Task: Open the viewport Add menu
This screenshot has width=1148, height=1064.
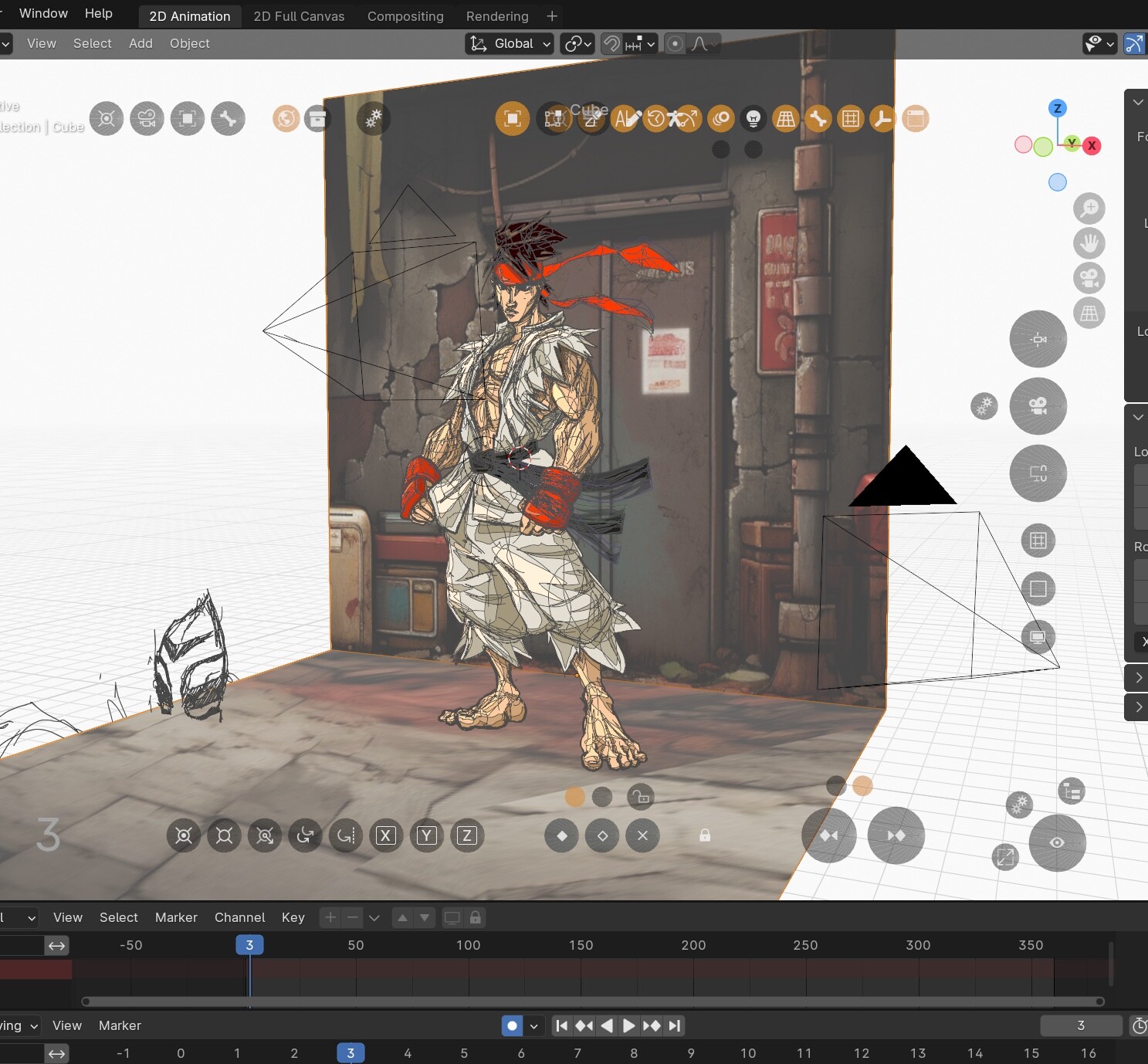Action: [x=141, y=43]
